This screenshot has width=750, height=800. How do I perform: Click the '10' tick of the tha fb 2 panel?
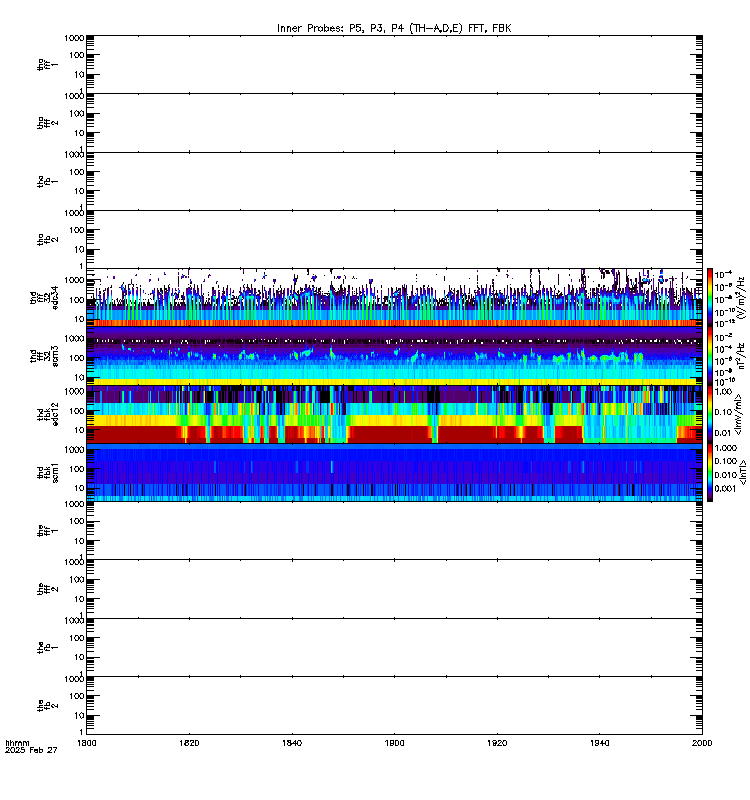point(79,249)
